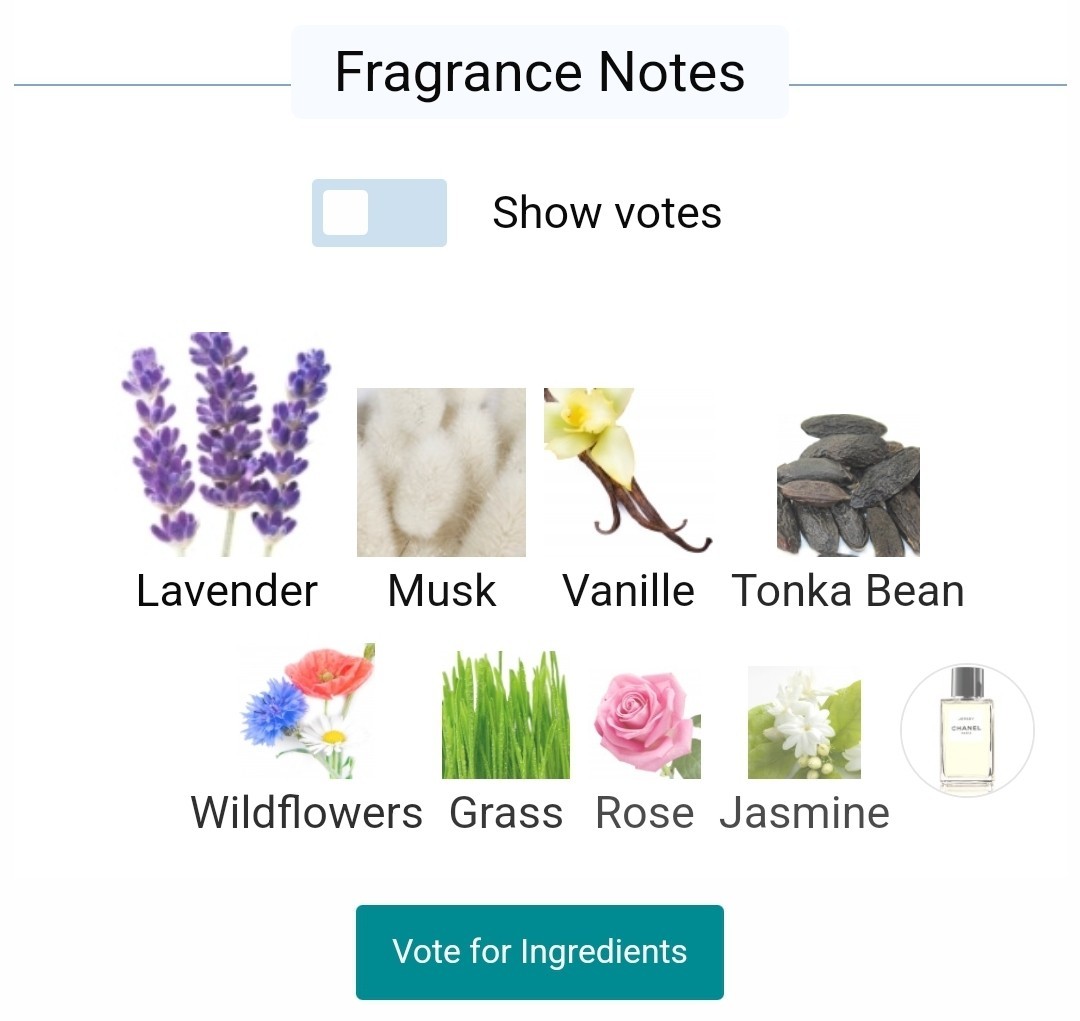Screen dimensions: 1080x1021
Task: Open the Tonka Bean note image
Action: (x=848, y=486)
